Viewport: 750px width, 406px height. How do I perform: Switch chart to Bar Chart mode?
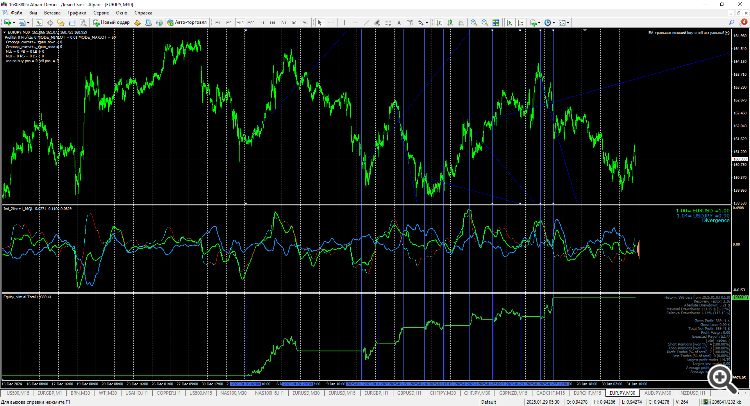click(439, 22)
